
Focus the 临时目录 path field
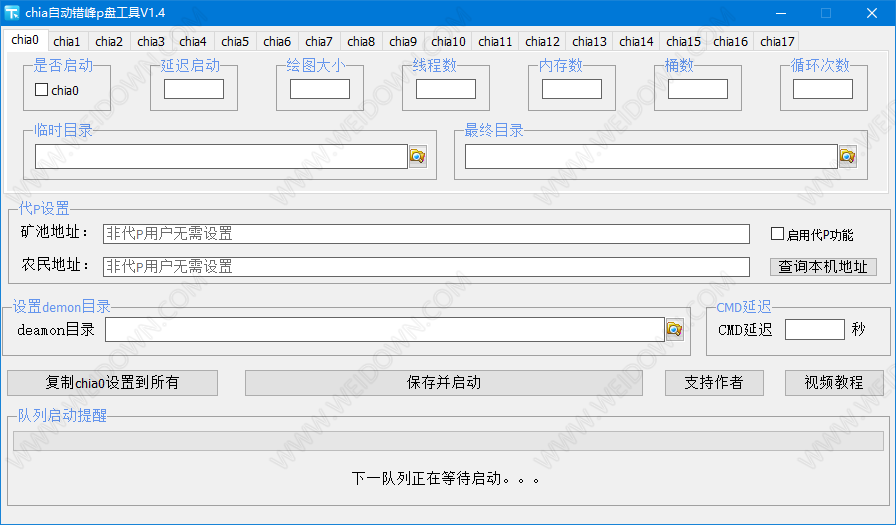pyautogui.click(x=221, y=157)
